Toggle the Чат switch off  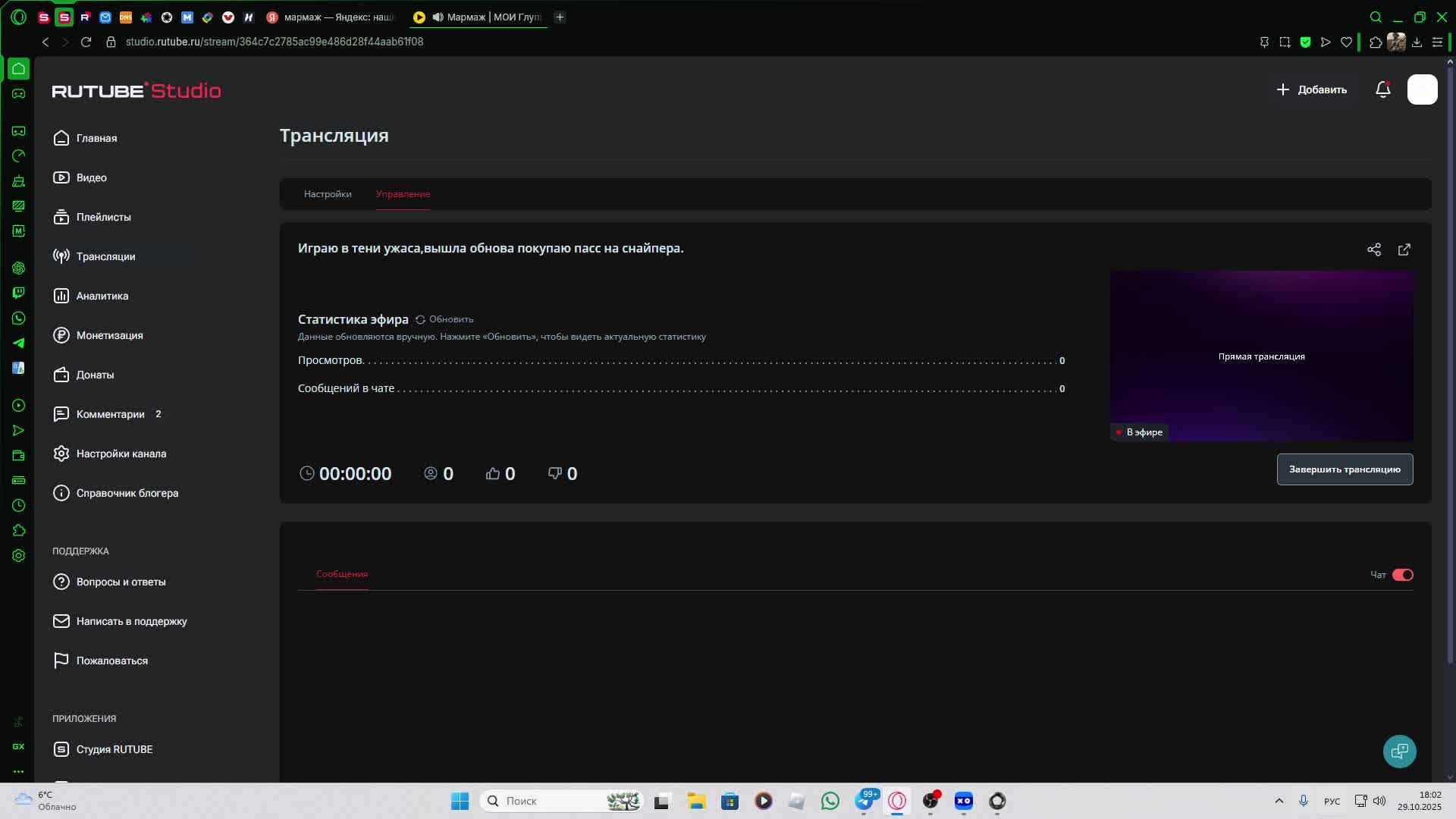coord(1402,575)
